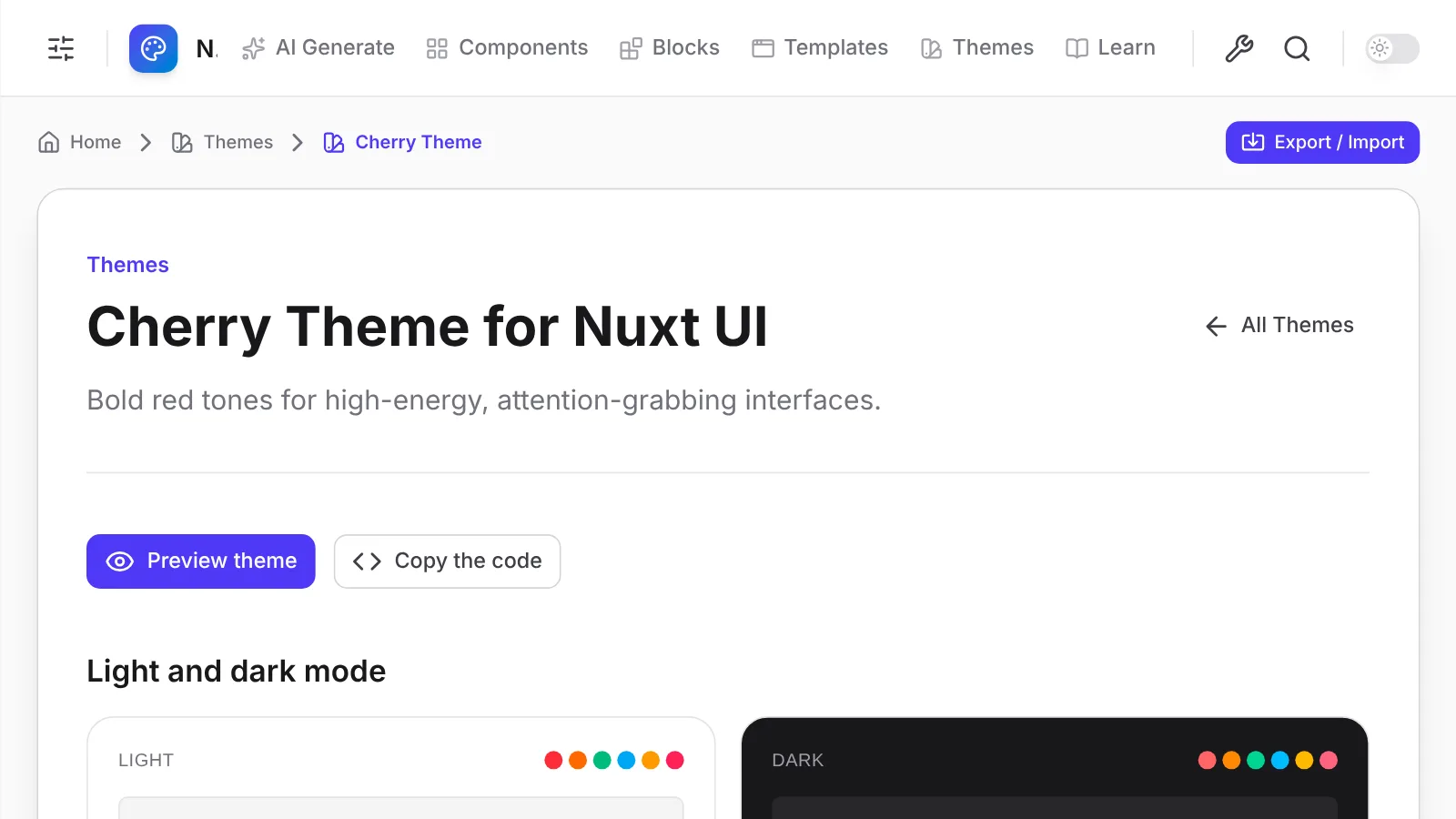Choose the pink swatch in the LIGHT card
The width and height of the screenshot is (1456, 819).
pos(675,760)
